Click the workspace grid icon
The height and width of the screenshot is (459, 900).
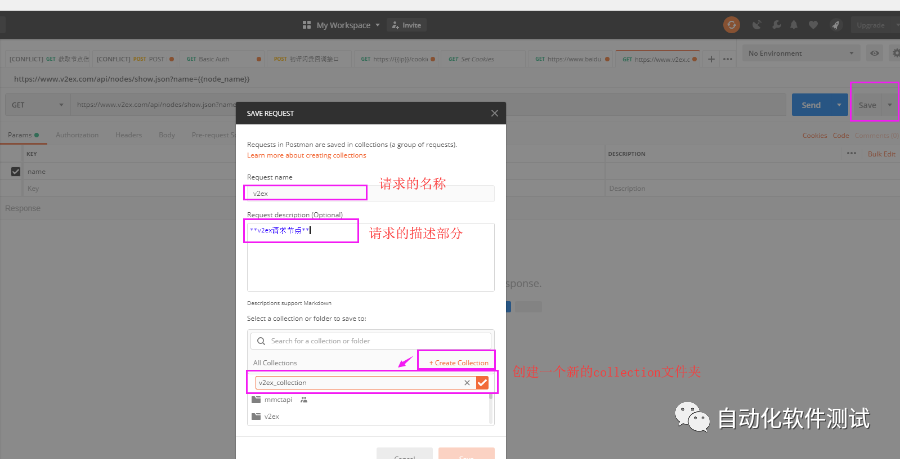point(307,25)
